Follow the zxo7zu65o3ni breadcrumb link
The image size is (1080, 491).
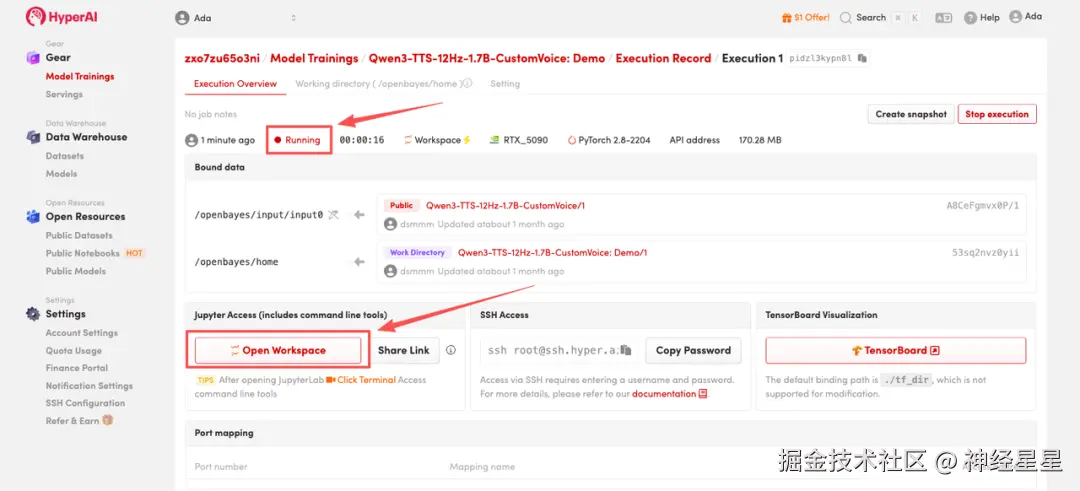tap(222, 59)
